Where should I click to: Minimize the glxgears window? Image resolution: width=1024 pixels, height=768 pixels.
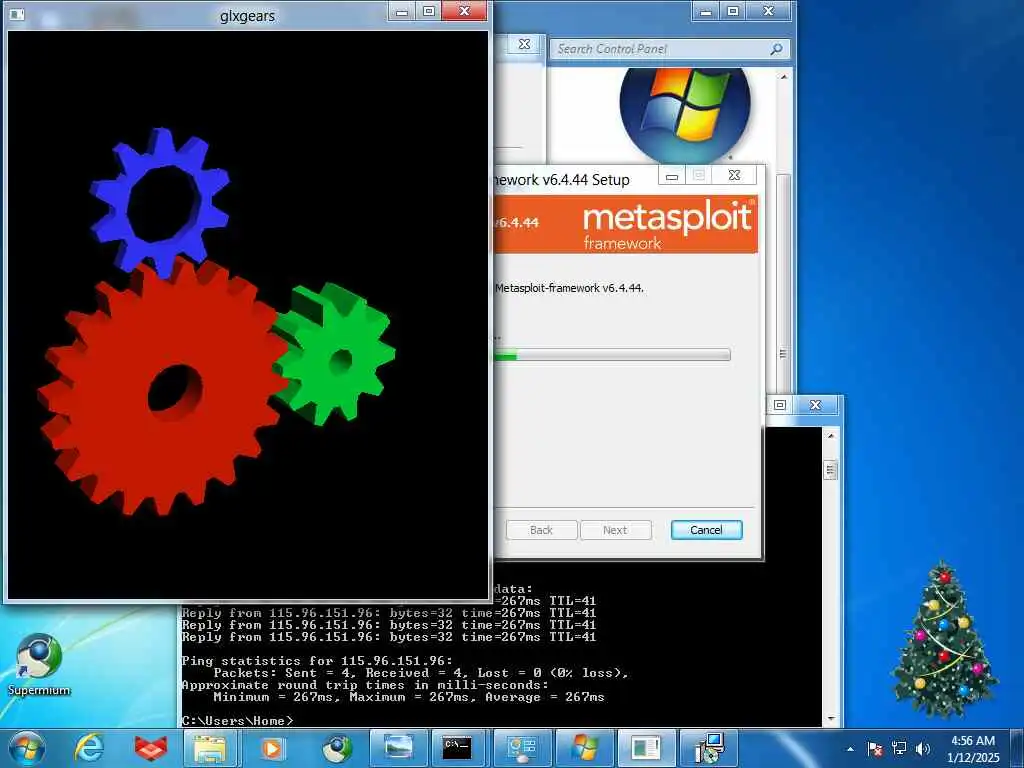coord(402,11)
